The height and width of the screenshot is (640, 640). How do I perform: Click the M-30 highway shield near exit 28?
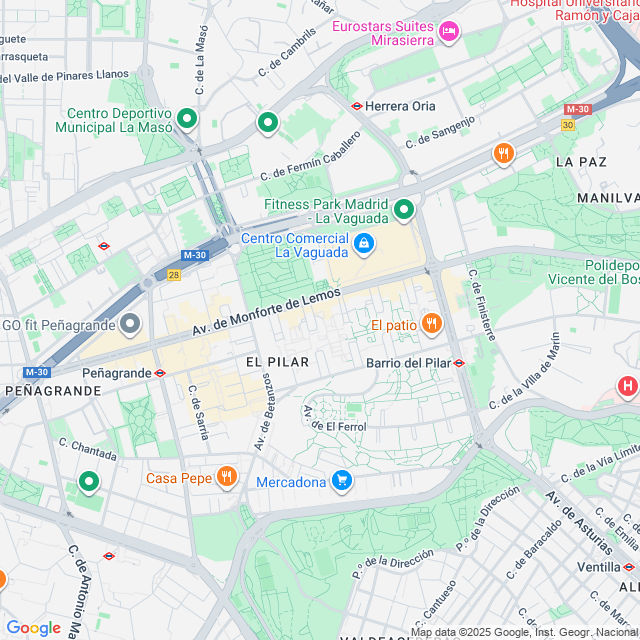195,256
